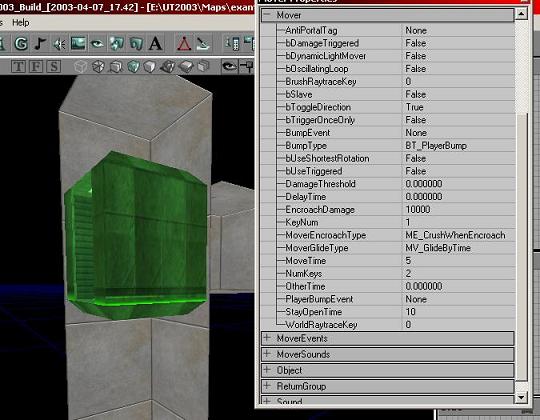The height and width of the screenshot is (420, 540).
Task: Open the Texture browser picture icon
Action: (78, 44)
